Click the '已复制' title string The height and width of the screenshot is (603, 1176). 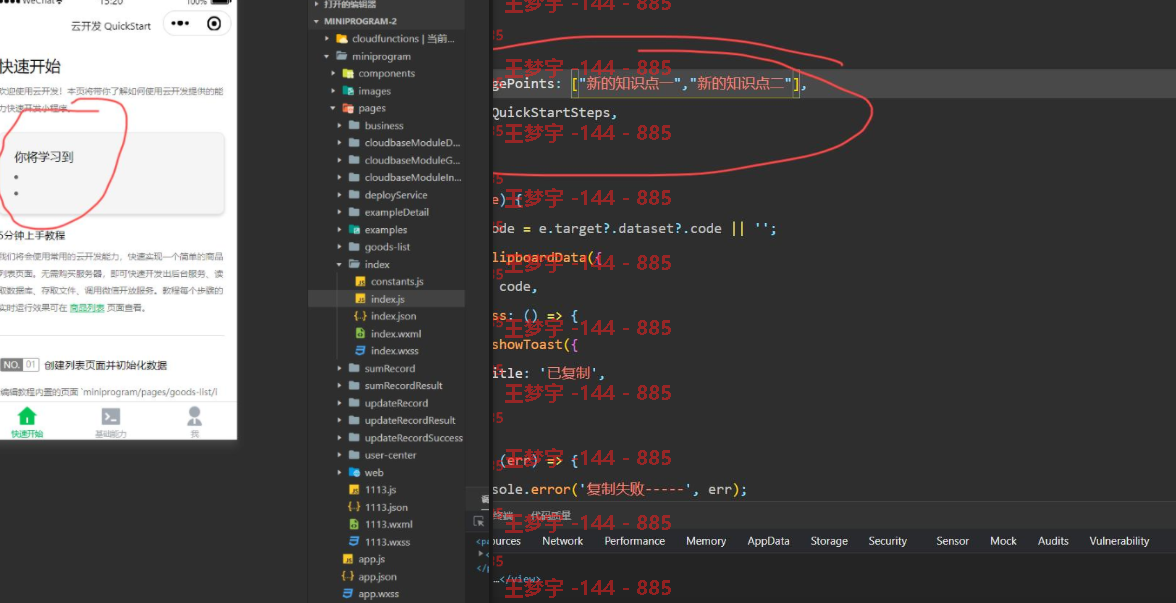pos(570,373)
